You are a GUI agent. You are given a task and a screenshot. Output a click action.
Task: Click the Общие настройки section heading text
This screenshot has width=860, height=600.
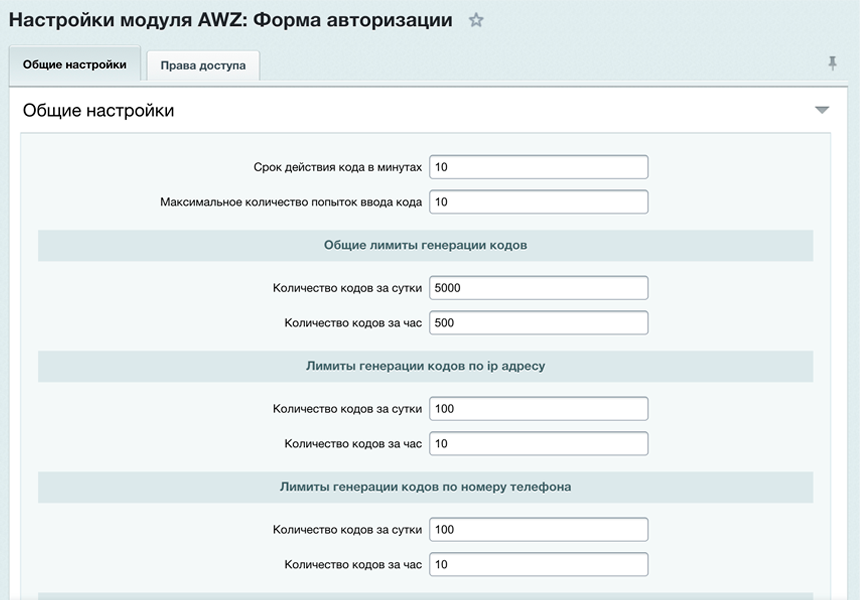(98, 110)
